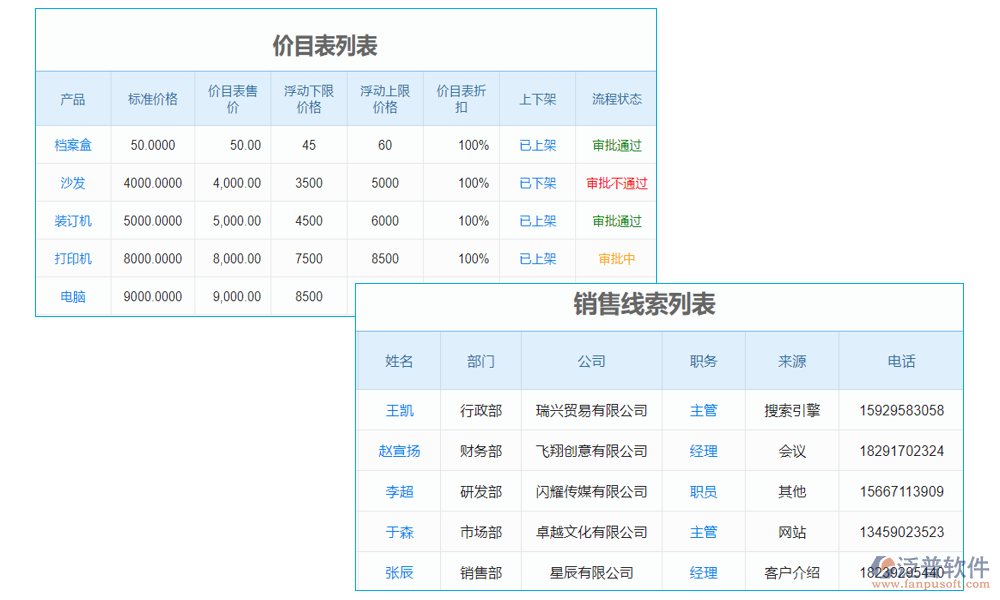Open lead 王凯 in sales leads table

(399, 410)
